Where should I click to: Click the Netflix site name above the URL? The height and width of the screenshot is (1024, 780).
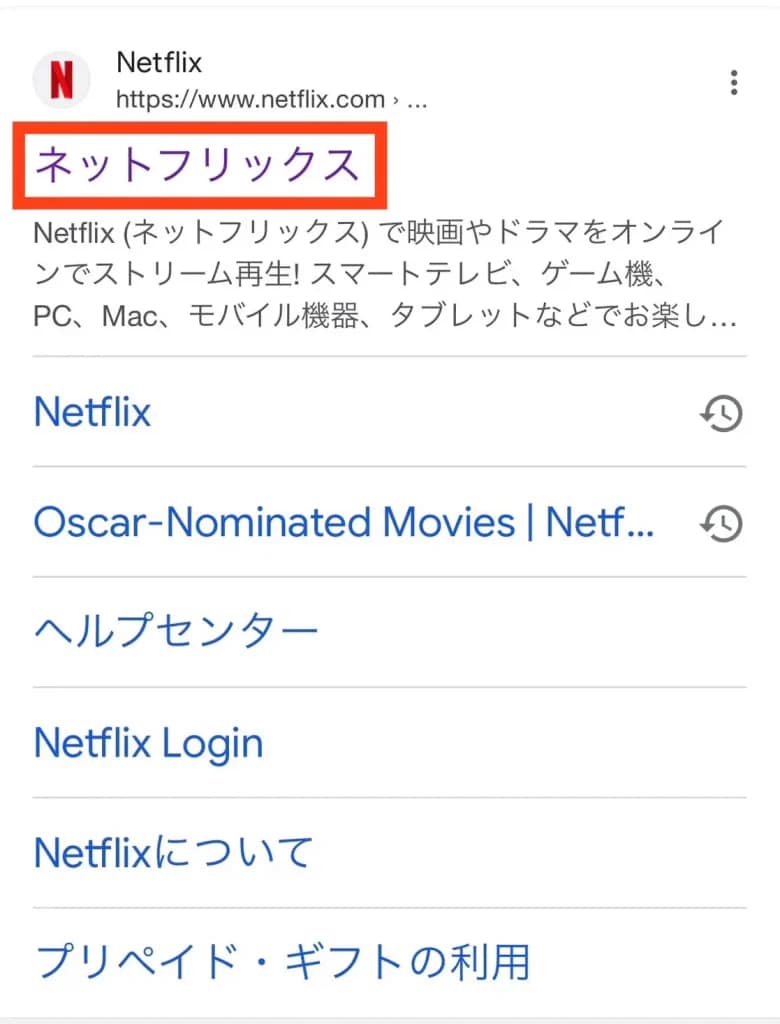click(x=159, y=62)
